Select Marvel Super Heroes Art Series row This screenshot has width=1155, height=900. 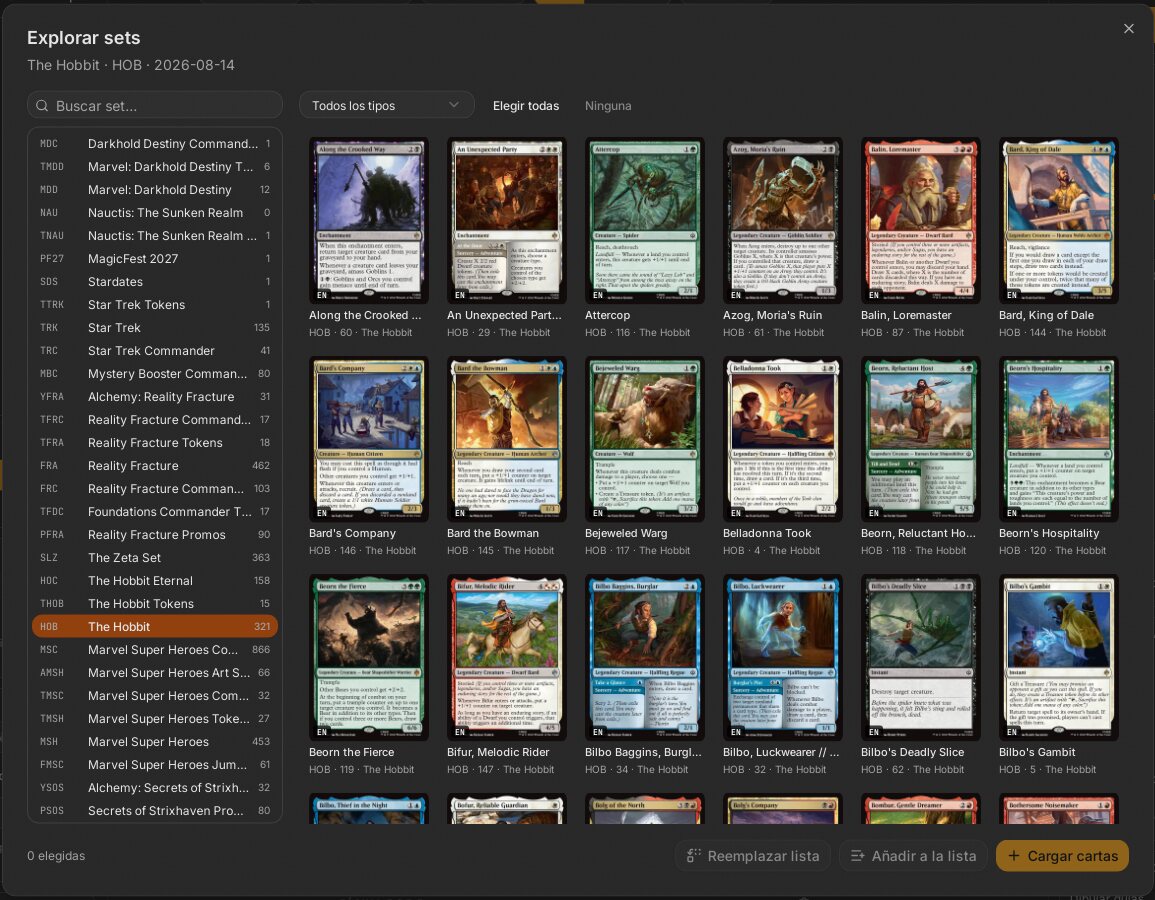click(x=155, y=672)
